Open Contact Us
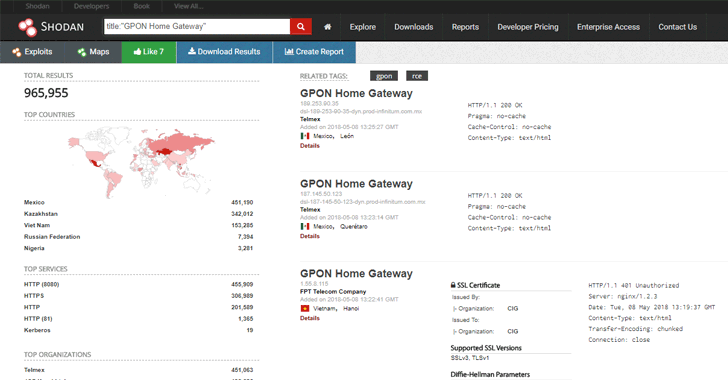This screenshot has width=728, height=380. point(677,27)
